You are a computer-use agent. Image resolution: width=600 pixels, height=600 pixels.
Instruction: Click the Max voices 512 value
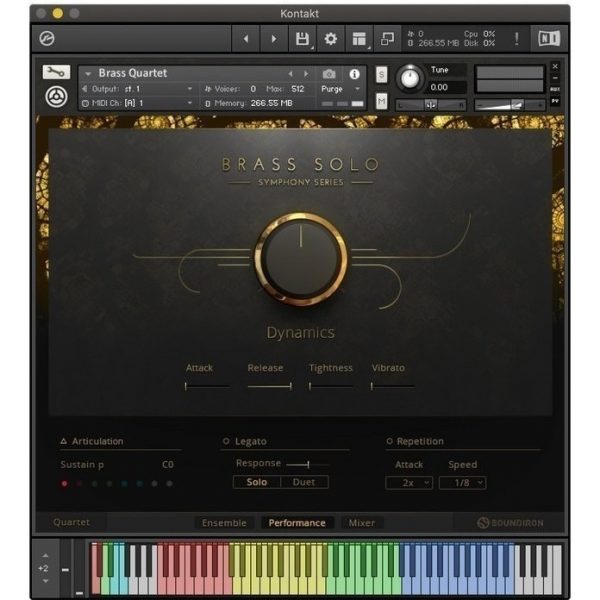(x=298, y=89)
